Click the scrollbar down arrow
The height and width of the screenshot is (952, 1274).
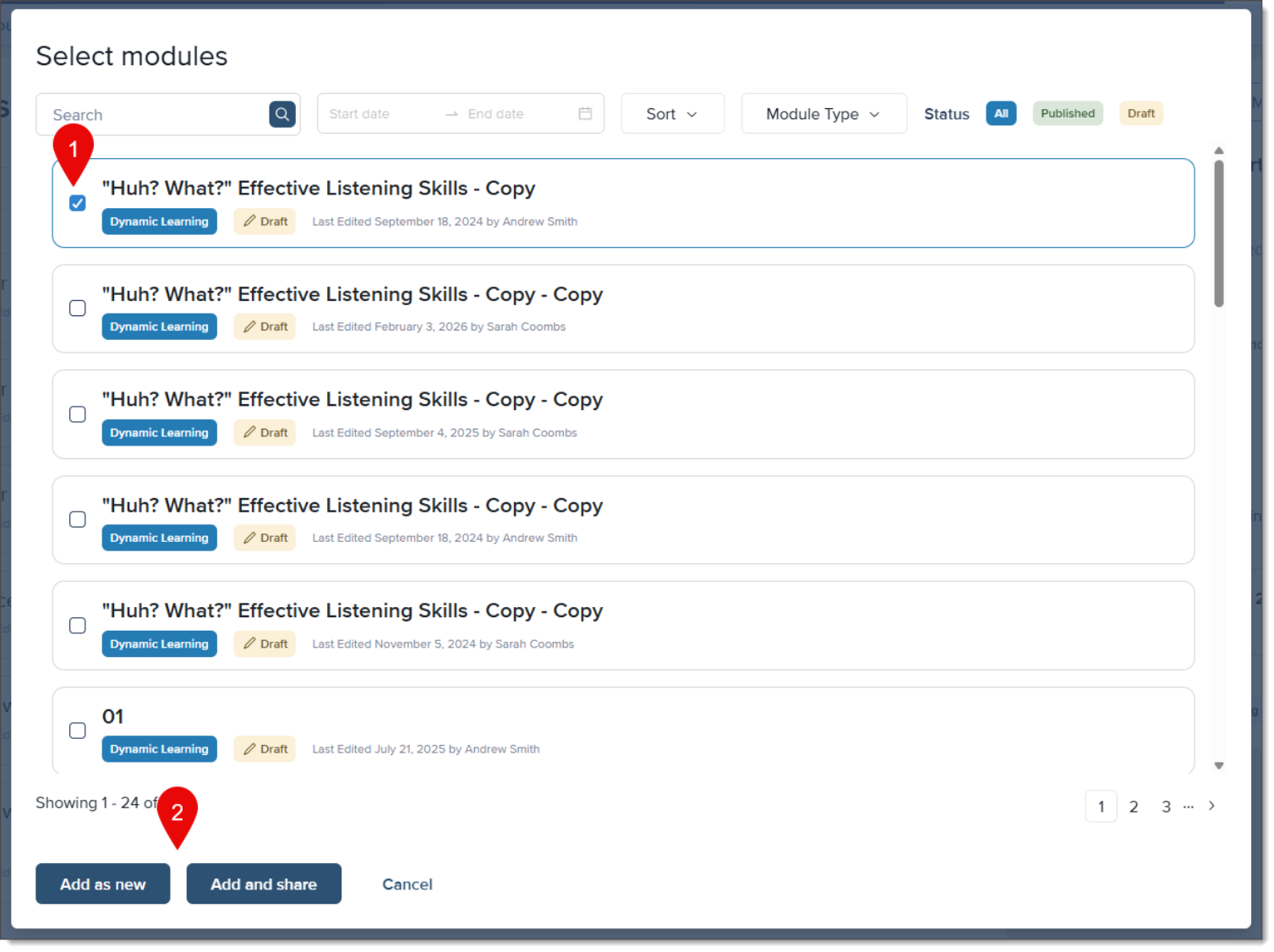pos(1218,765)
